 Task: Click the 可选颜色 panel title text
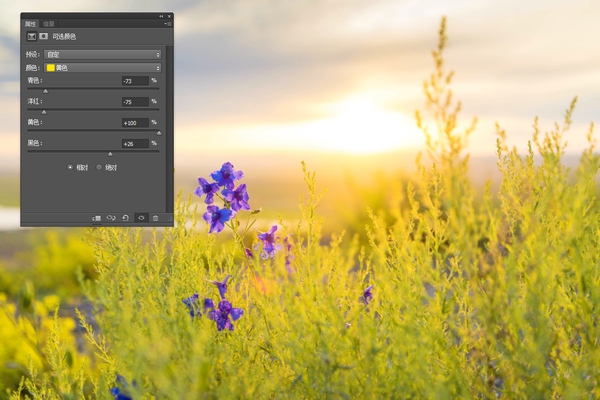[64, 37]
